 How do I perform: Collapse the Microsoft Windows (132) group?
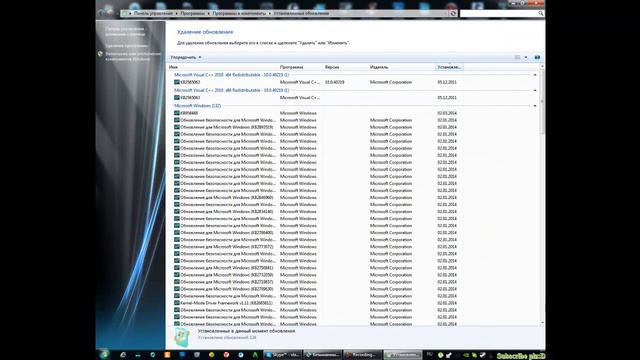(535, 106)
